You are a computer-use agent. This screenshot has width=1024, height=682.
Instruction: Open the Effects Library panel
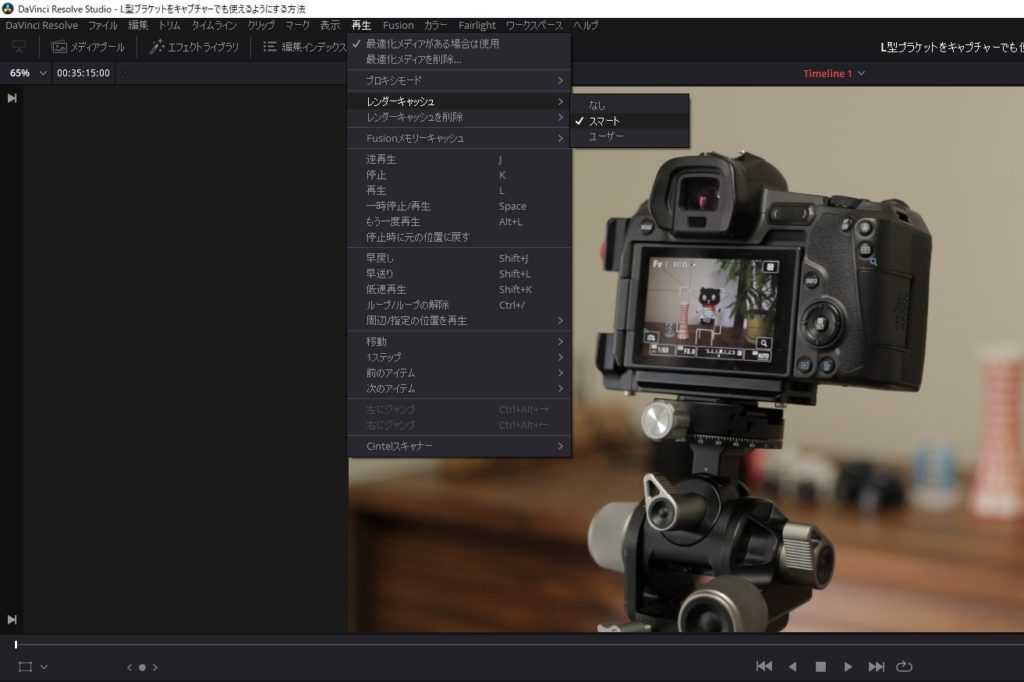196,45
